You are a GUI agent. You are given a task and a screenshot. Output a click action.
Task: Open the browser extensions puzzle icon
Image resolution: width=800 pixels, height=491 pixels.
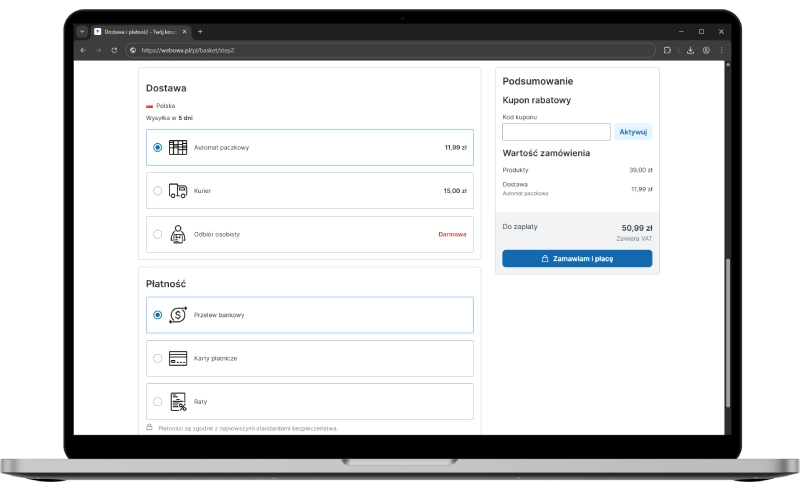[667, 50]
